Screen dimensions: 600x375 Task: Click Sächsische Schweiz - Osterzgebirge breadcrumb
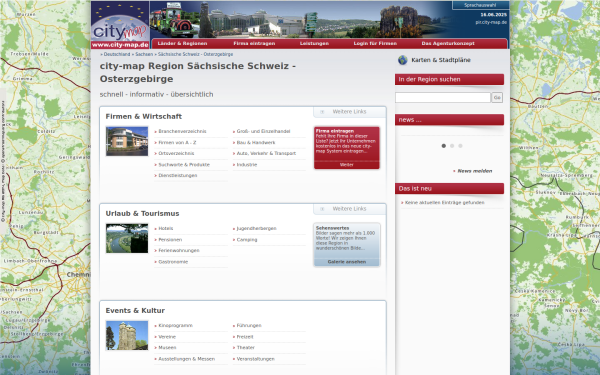click(195, 54)
